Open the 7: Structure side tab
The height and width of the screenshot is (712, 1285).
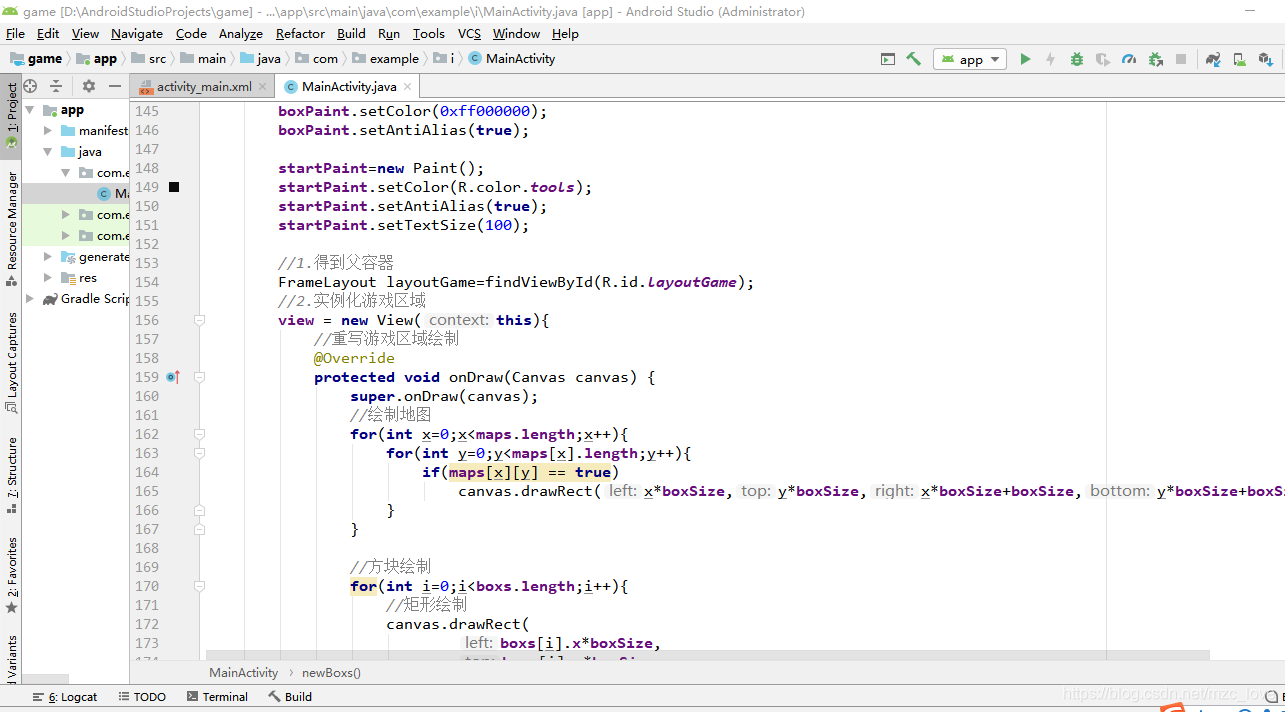(x=11, y=475)
